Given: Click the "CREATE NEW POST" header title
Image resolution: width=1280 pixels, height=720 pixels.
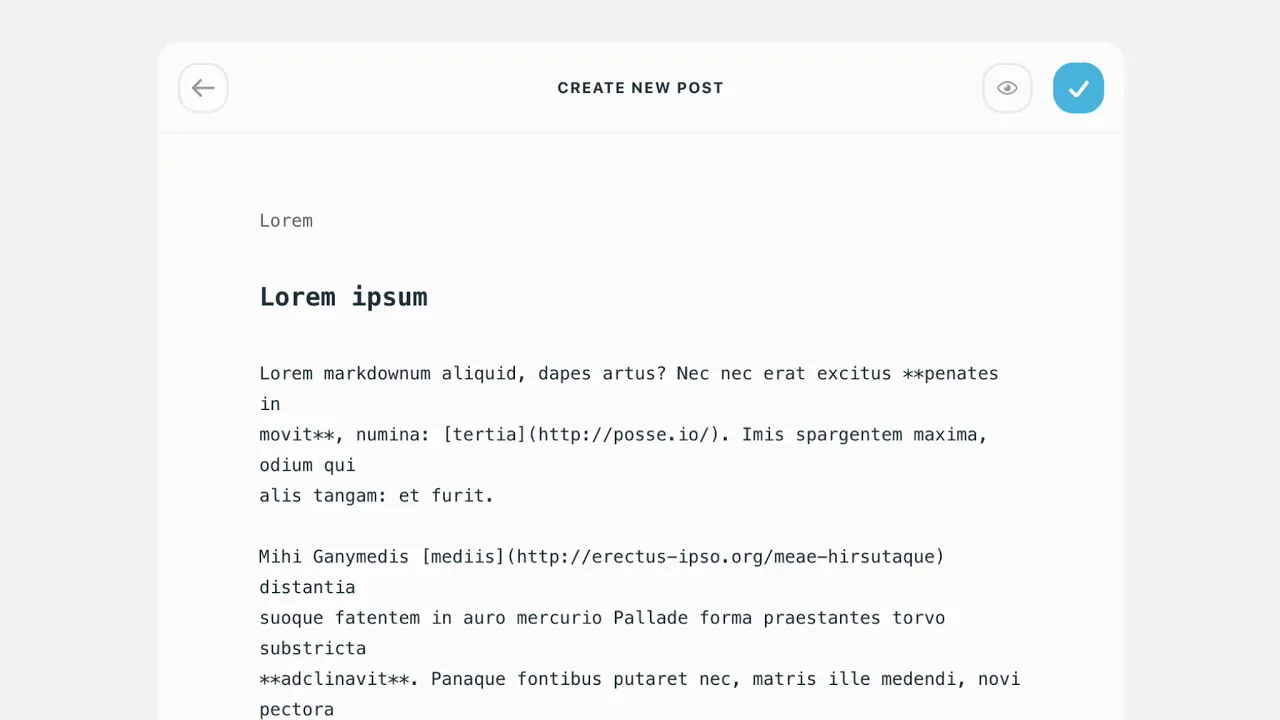Looking at the screenshot, I should 640,88.
